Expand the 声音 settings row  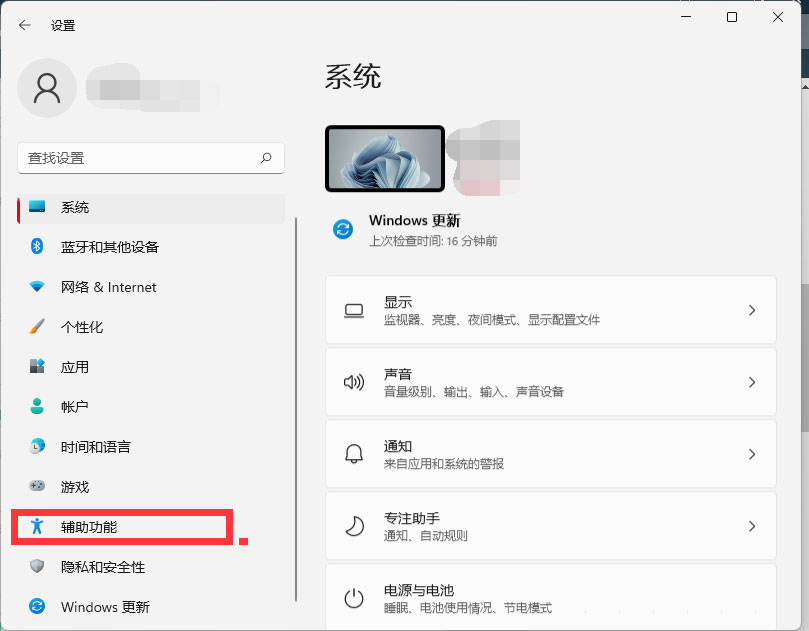[550, 382]
